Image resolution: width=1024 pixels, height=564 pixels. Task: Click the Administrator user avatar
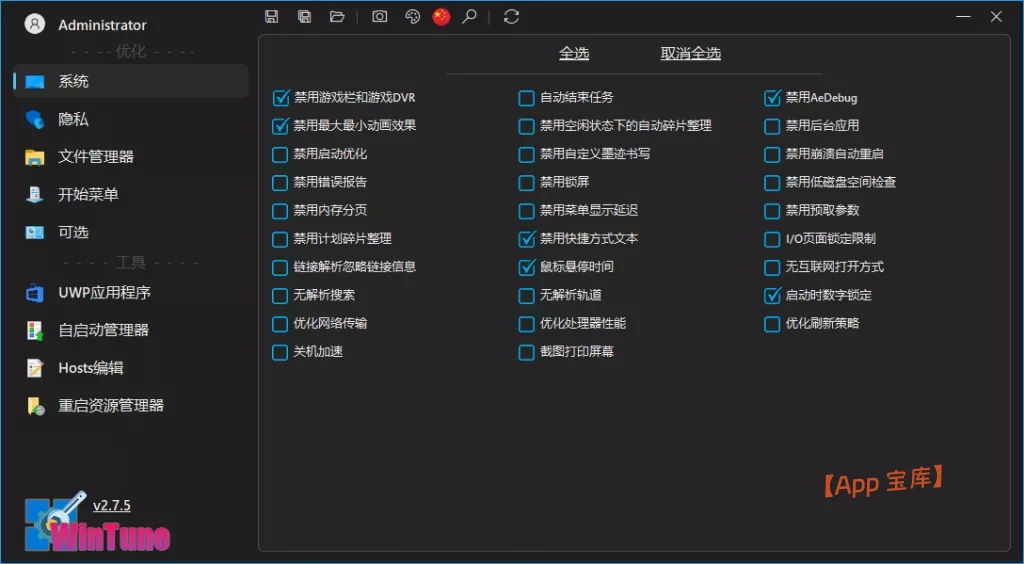click(35, 24)
